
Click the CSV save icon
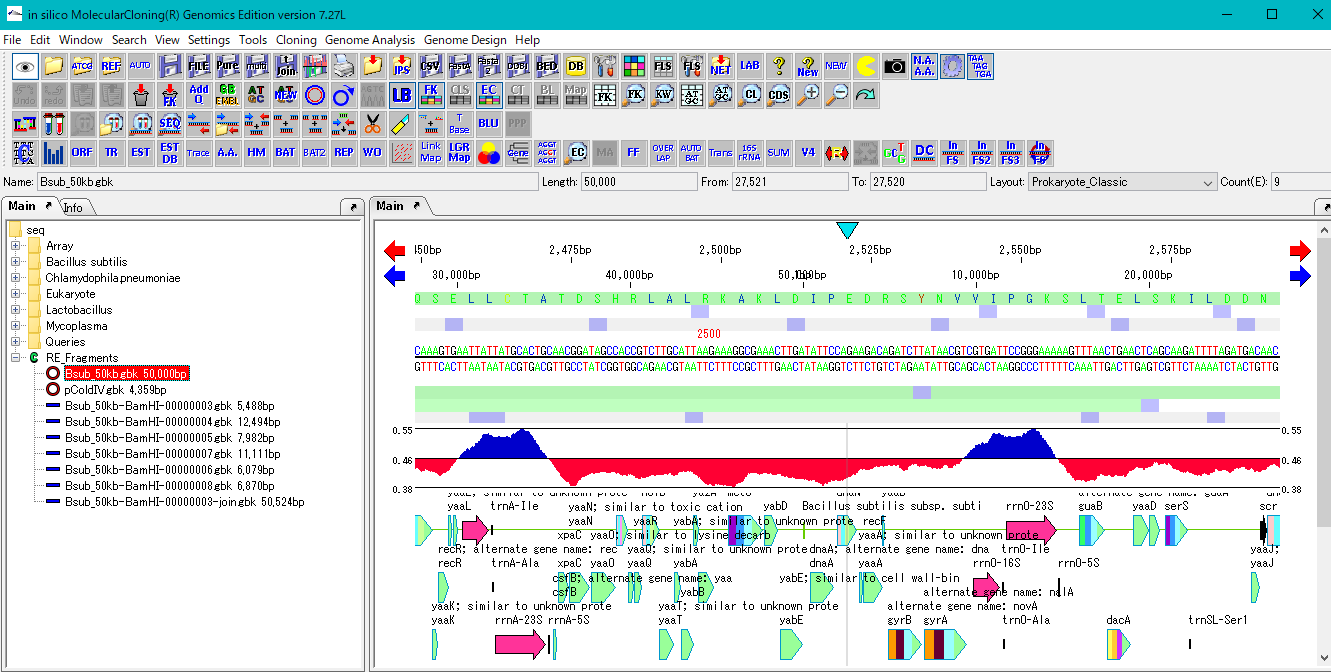click(431, 66)
